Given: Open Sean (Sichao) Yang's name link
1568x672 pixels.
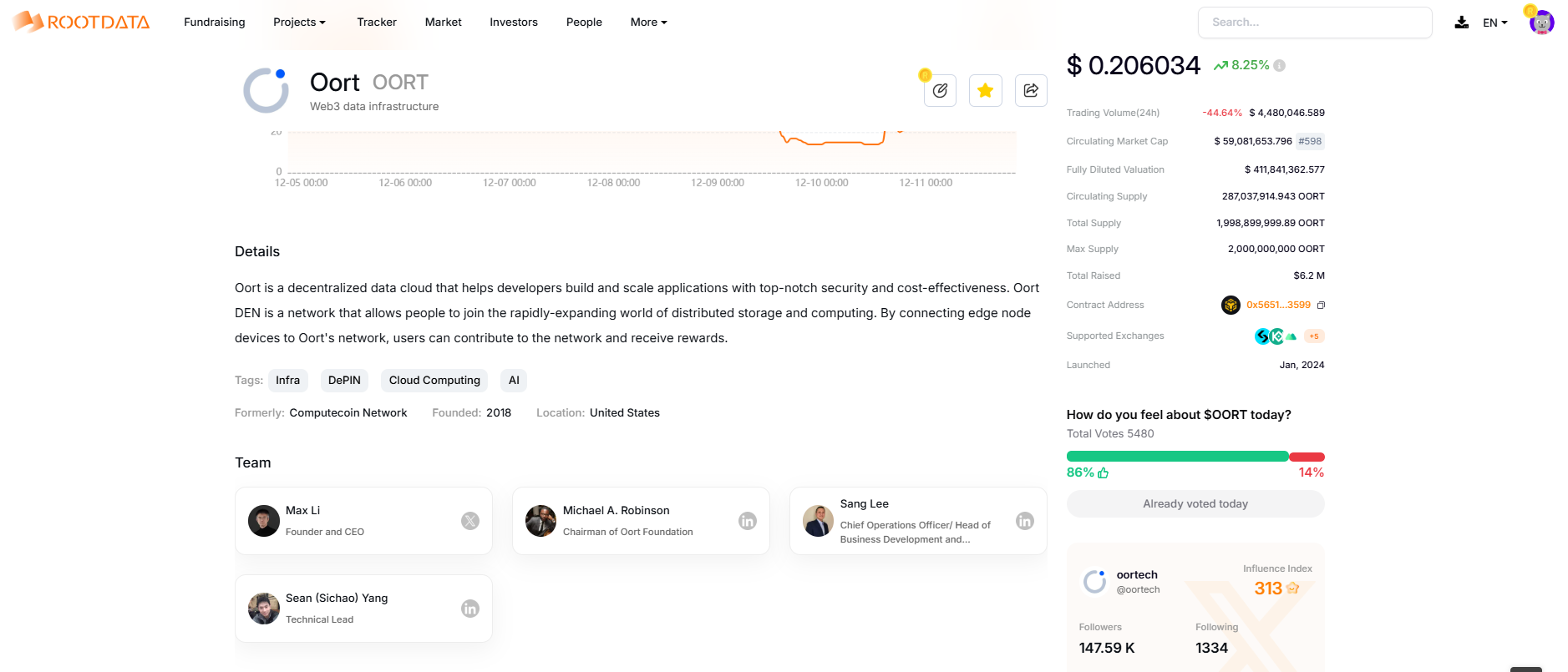Looking at the screenshot, I should [337, 599].
